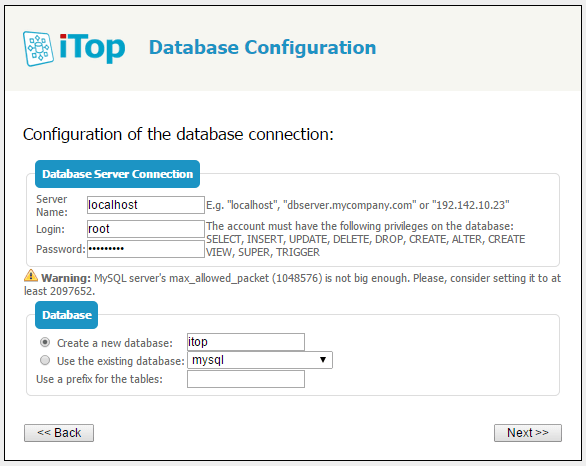Focus the Server Name field containing localhost
586x466 pixels.
tap(146, 205)
